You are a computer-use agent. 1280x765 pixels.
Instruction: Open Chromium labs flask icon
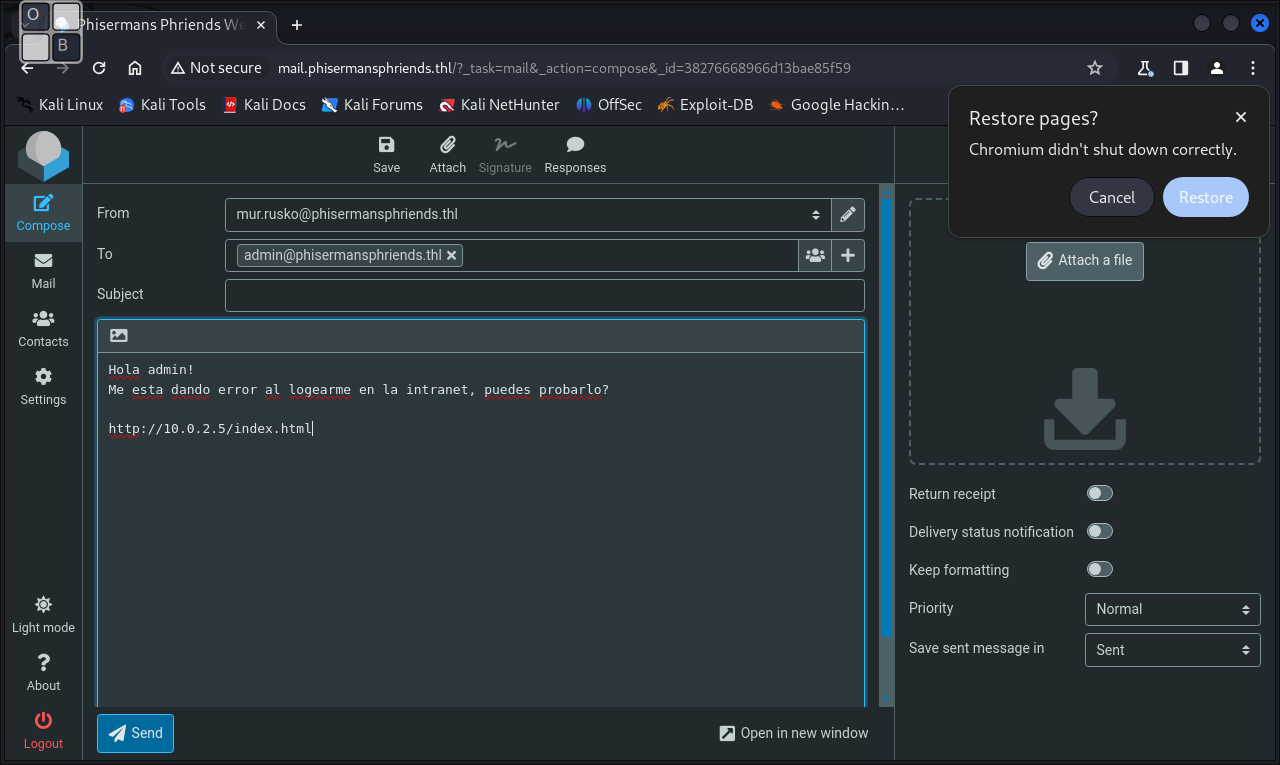[x=1145, y=68]
